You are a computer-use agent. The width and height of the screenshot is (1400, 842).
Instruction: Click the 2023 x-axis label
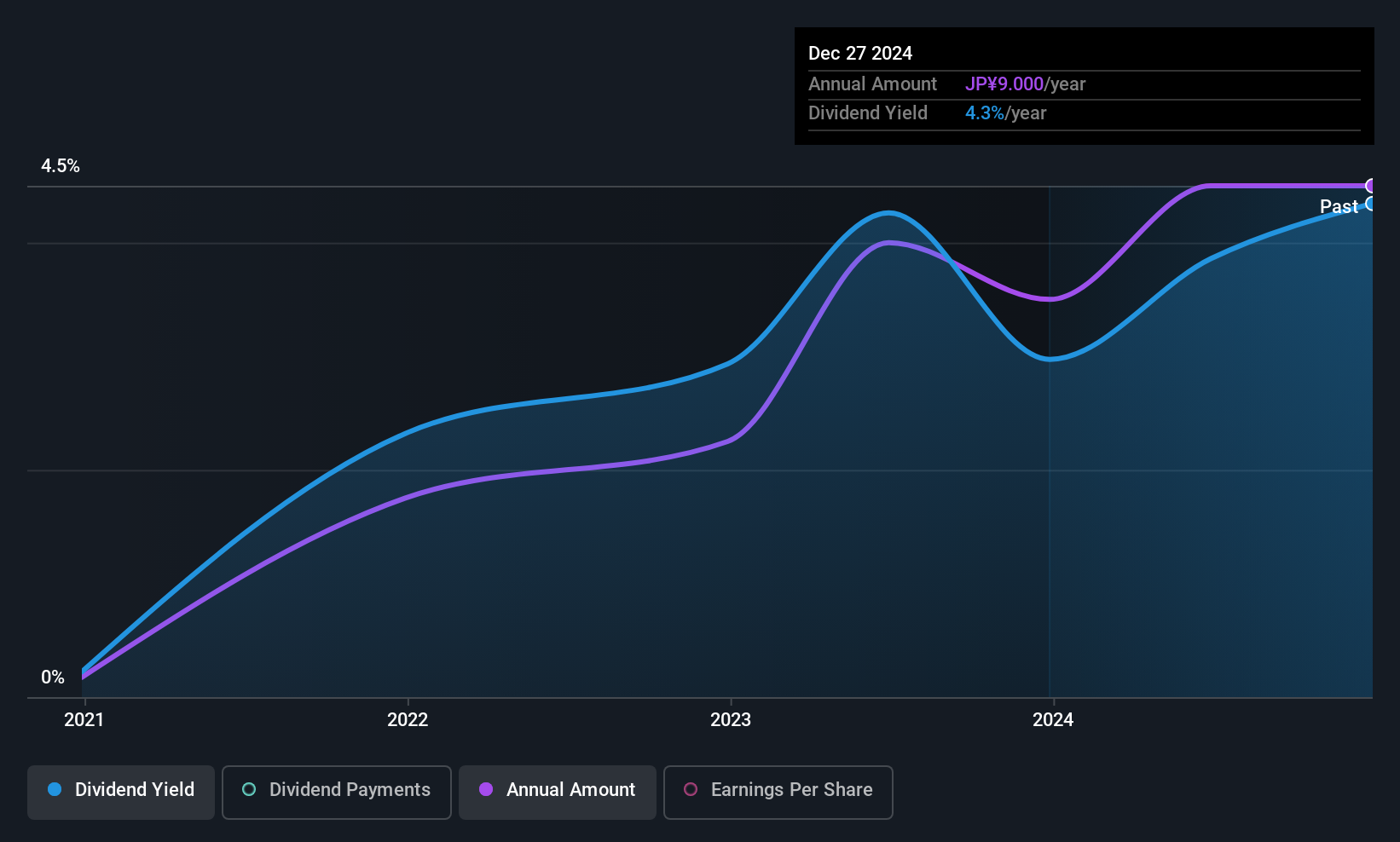(x=731, y=719)
